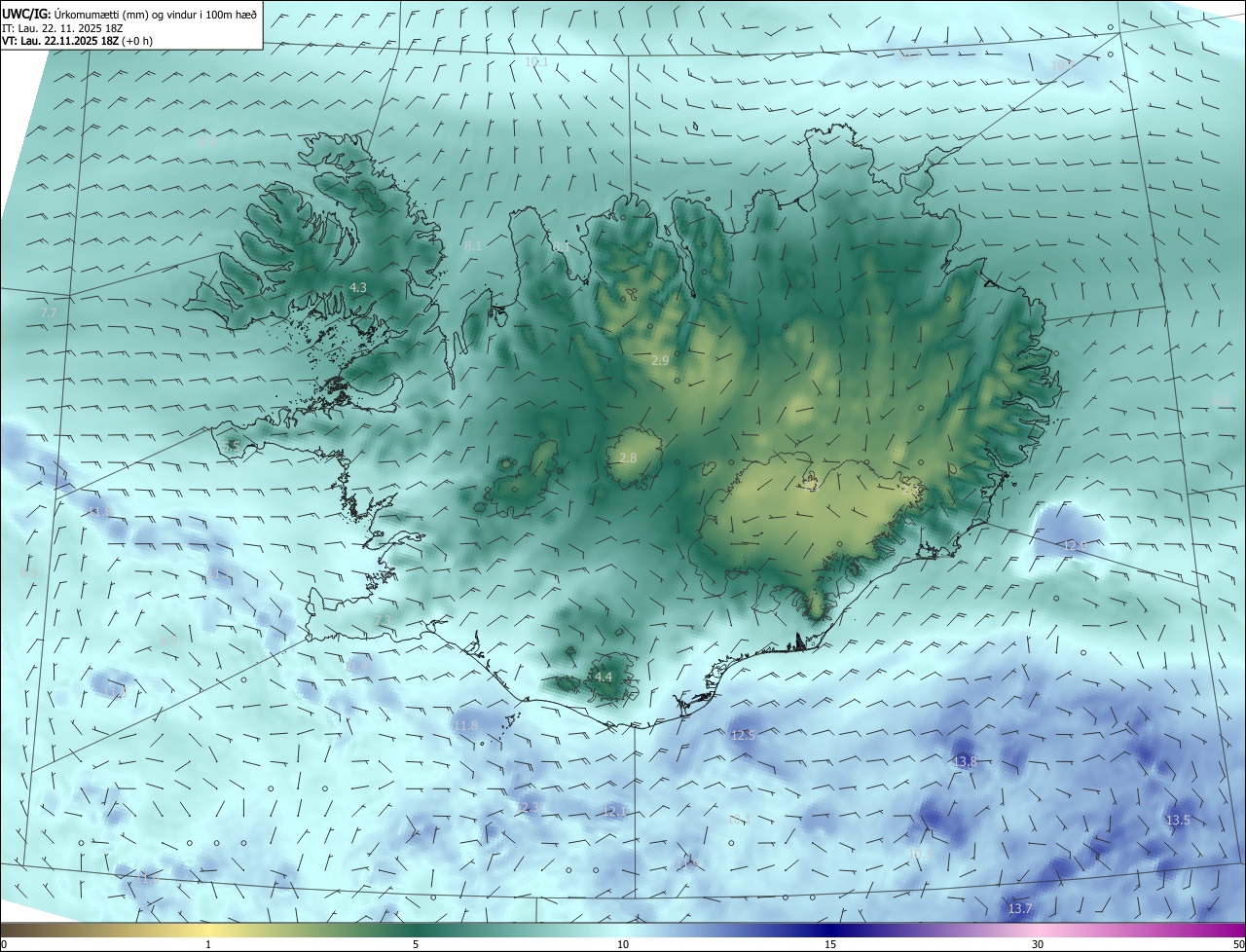Click the 12.5 value south of Iceland

coord(743,735)
